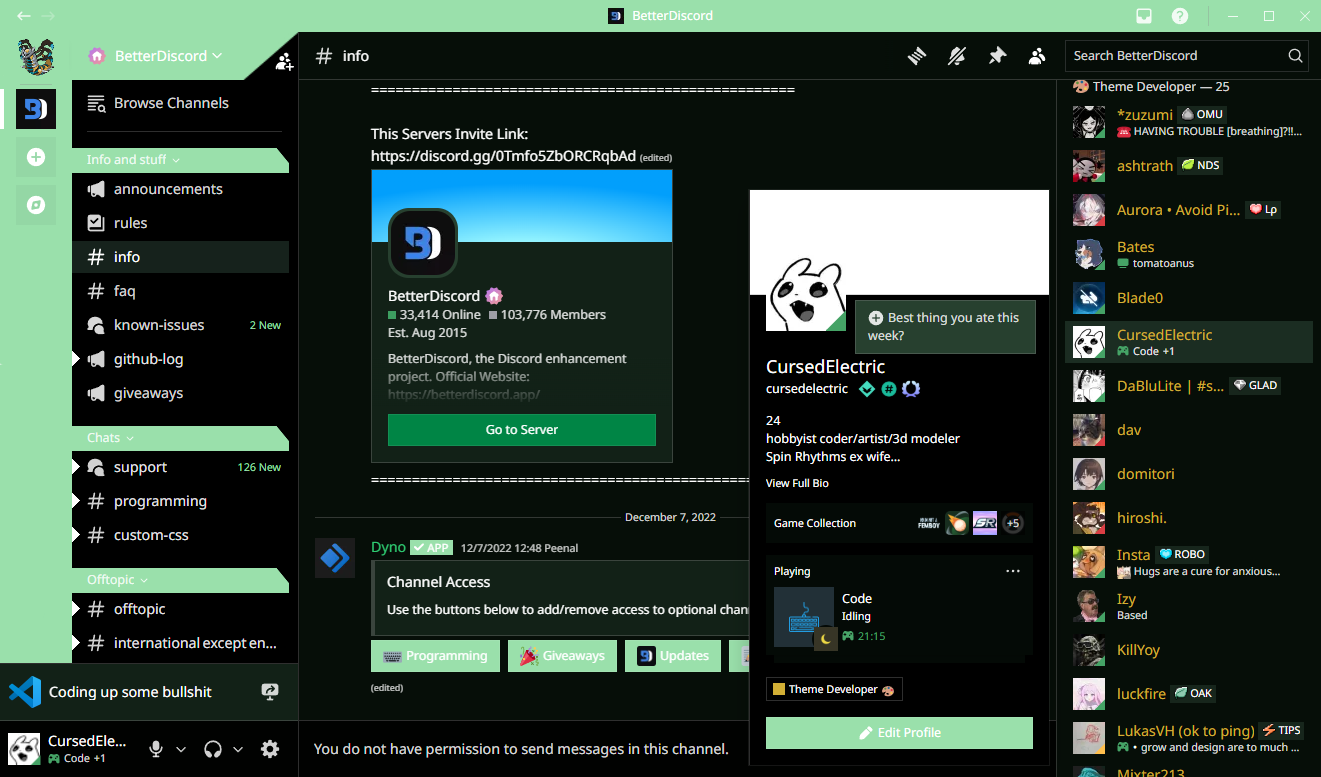Click the Visual Studio Code activity icon
The height and width of the screenshot is (777, 1321).
(25, 692)
